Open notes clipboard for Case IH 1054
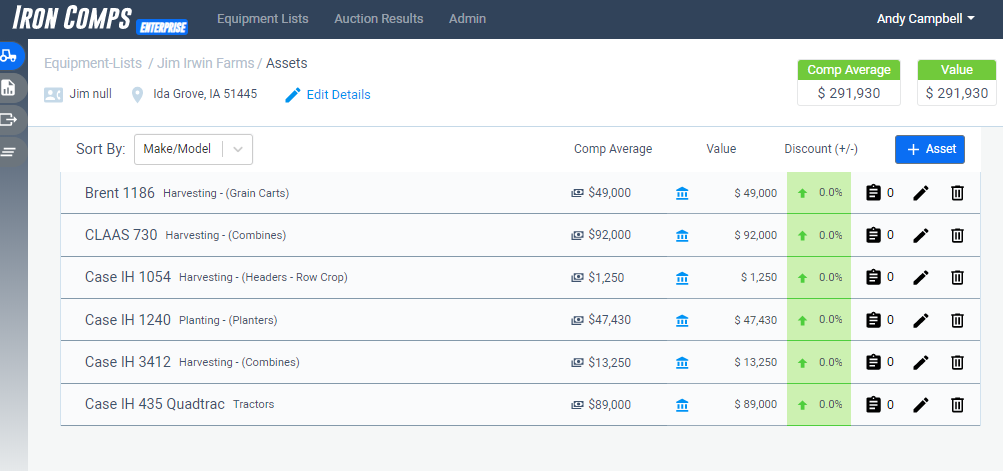 [873, 277]
